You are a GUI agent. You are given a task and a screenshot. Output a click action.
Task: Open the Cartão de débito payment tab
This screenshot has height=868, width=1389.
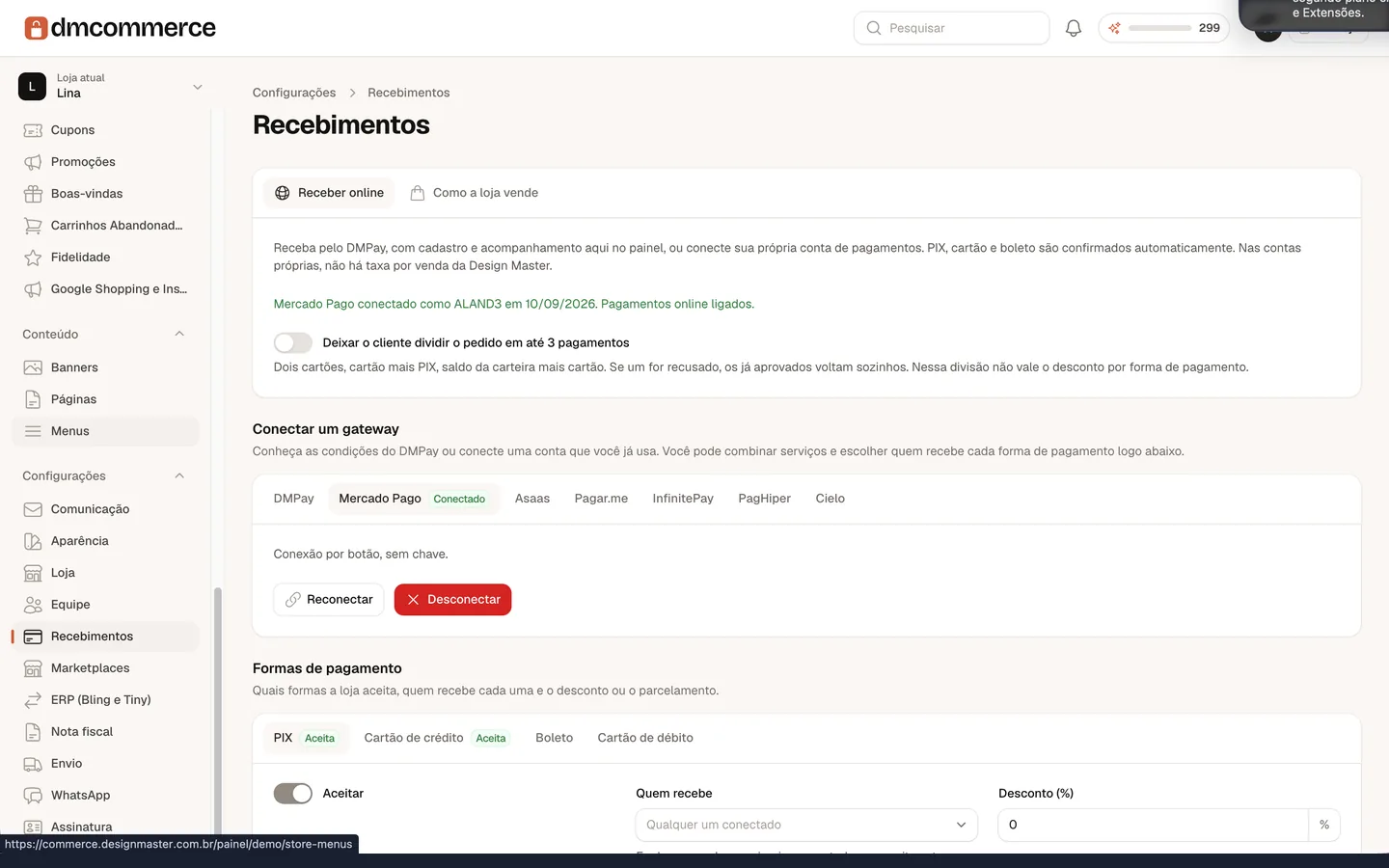[645, 738]
